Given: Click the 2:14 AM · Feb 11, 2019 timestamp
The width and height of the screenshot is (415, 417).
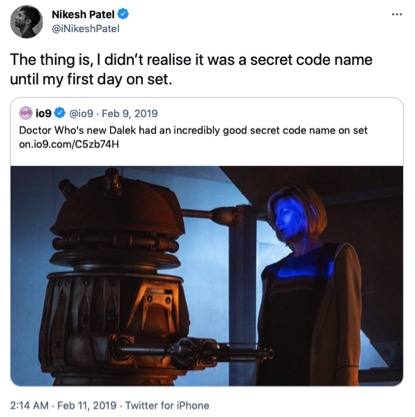Looking at the screenshot, I should click(x=63, y=405).
